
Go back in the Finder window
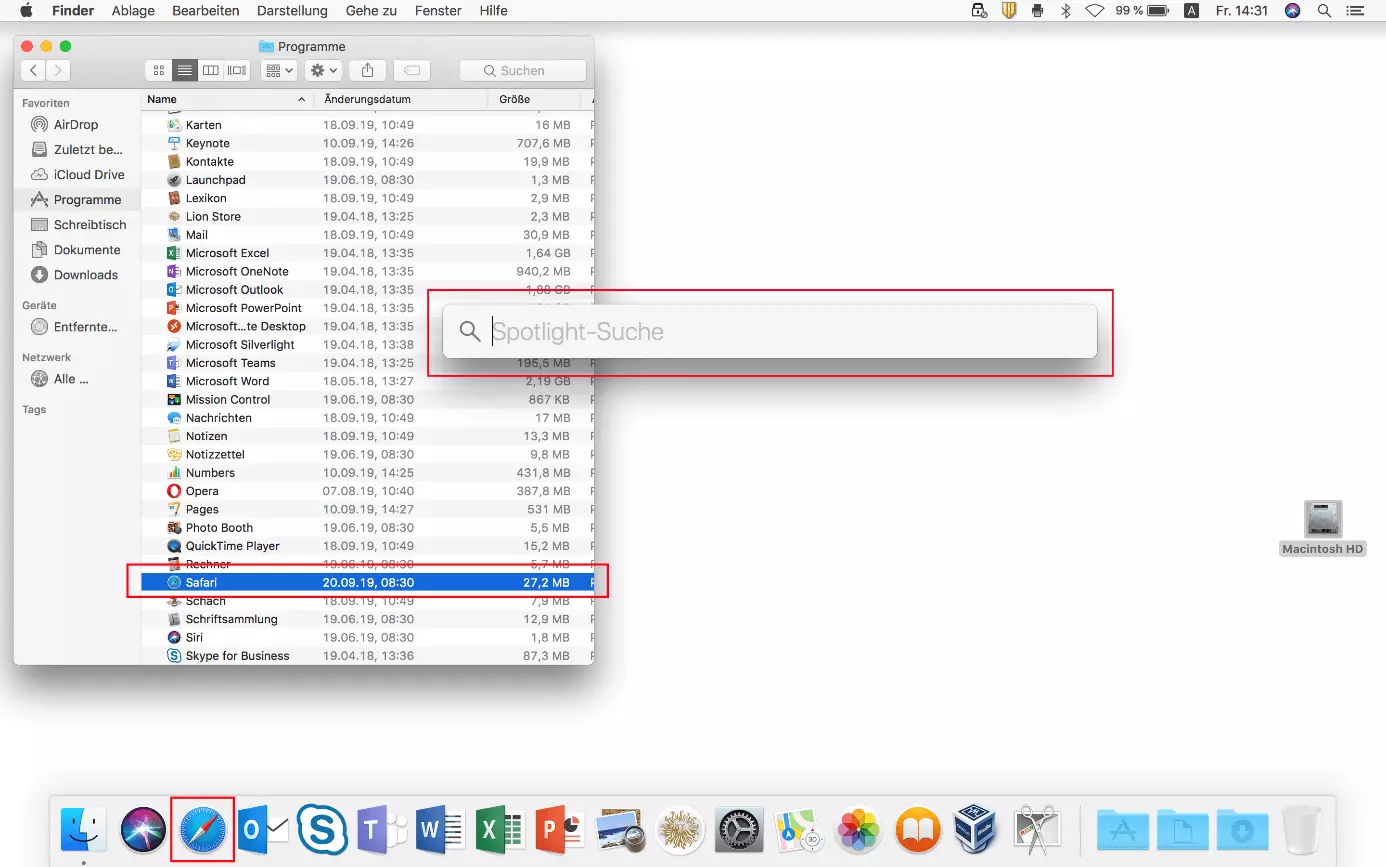[34, 70]
